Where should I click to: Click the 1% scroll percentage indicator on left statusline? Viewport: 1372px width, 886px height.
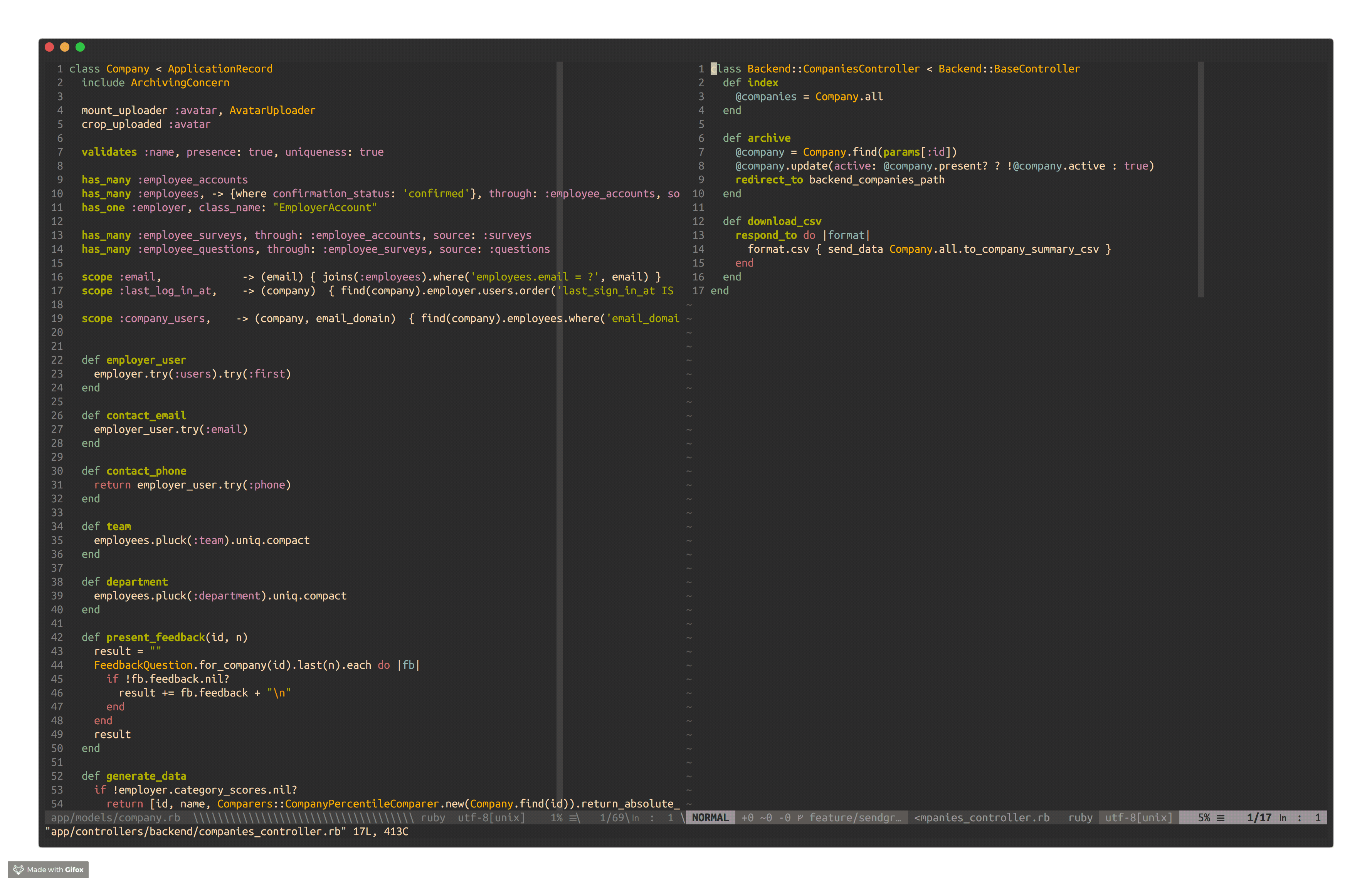[x=557, y=817]
